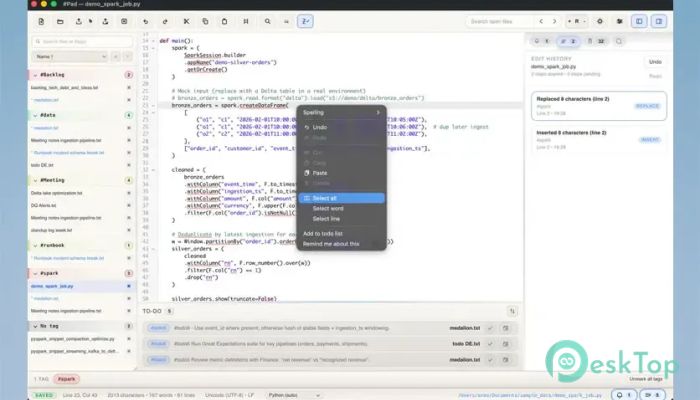700x400 pixels.
Task: Click the #spark tag pill
Action: [x=67, y=379]
